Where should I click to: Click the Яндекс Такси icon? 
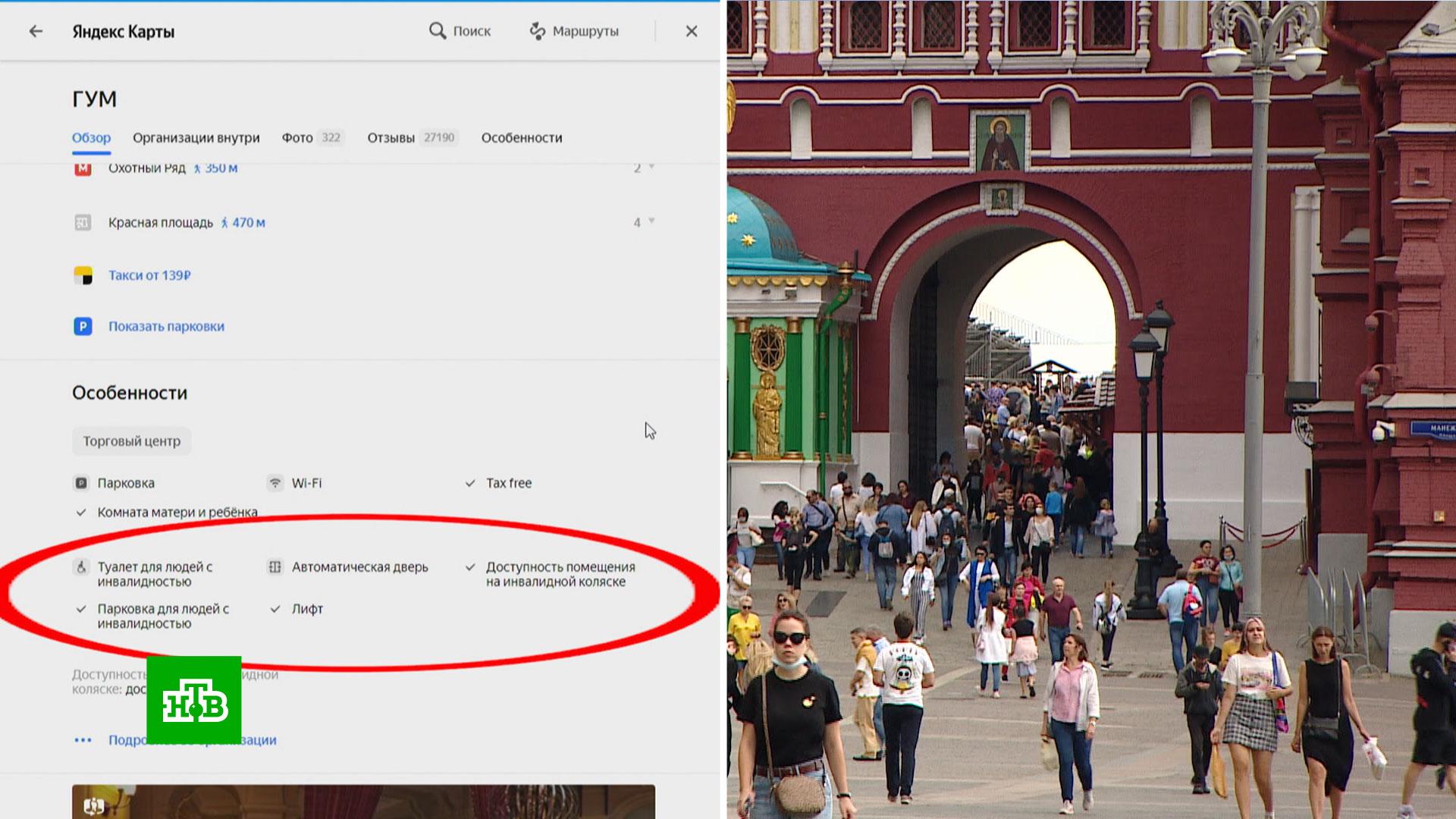(83, 275)
